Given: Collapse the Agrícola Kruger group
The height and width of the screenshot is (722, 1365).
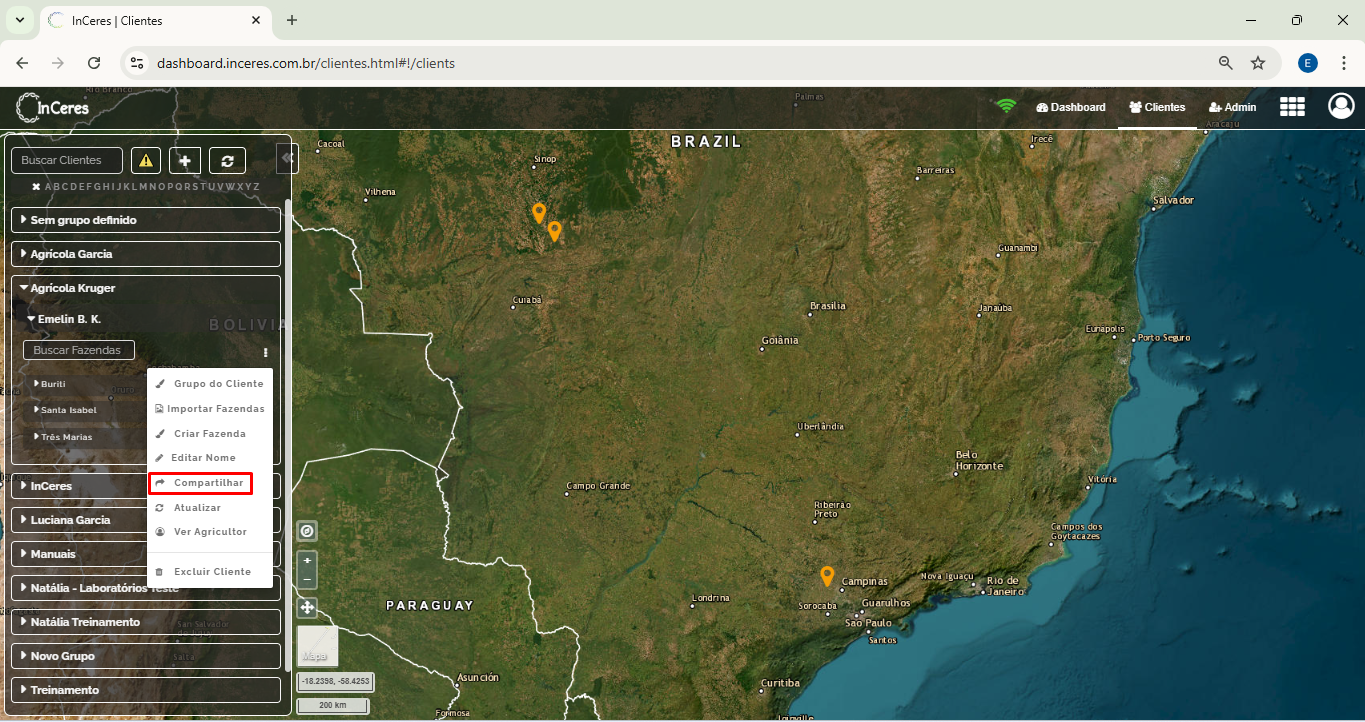Looking at the screenshot, I should pos(146,288).
